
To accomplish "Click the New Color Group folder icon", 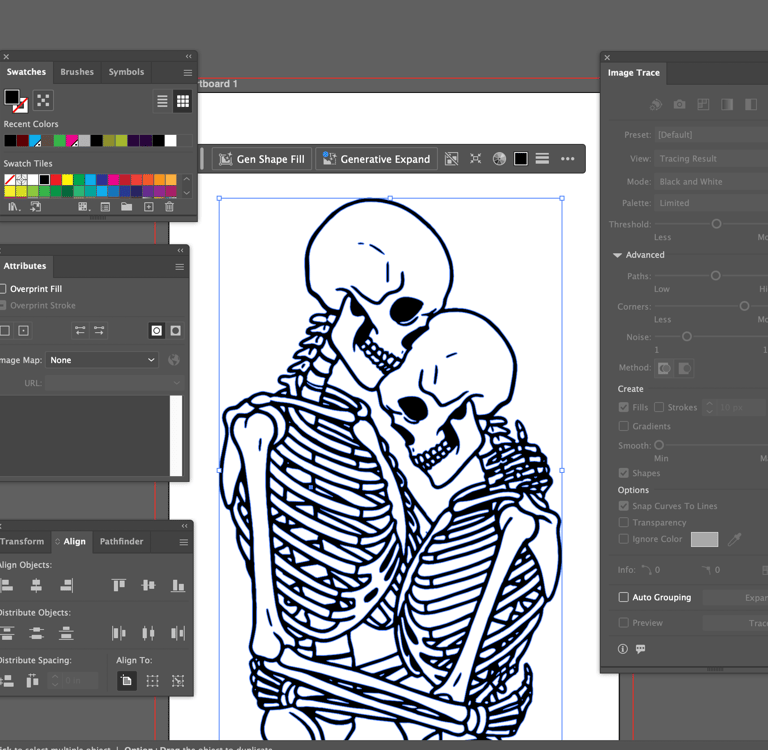I will [x=126, y=207].
